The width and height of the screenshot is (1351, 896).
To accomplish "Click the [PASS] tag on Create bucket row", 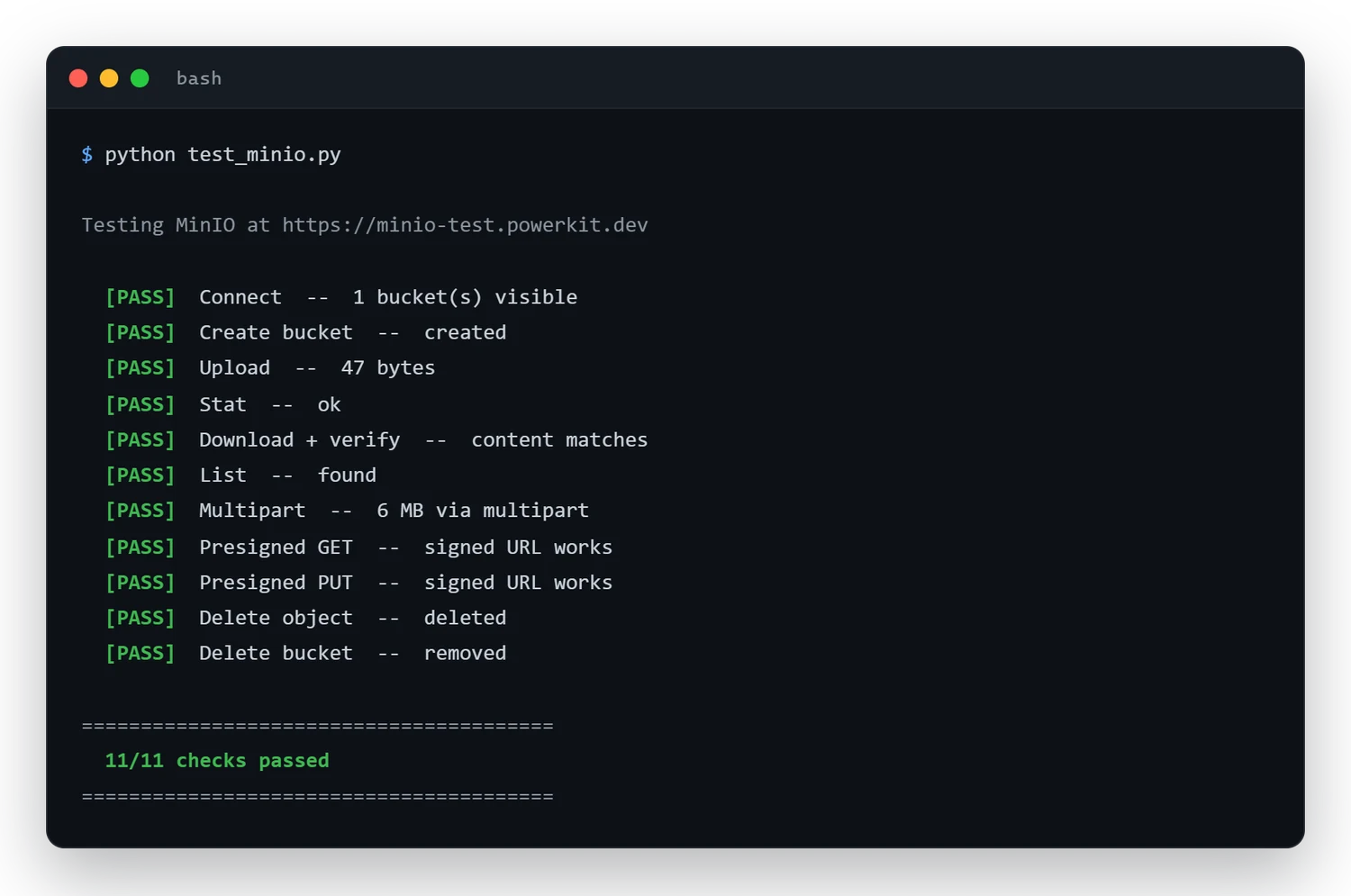I will click(x=141, y=332).
